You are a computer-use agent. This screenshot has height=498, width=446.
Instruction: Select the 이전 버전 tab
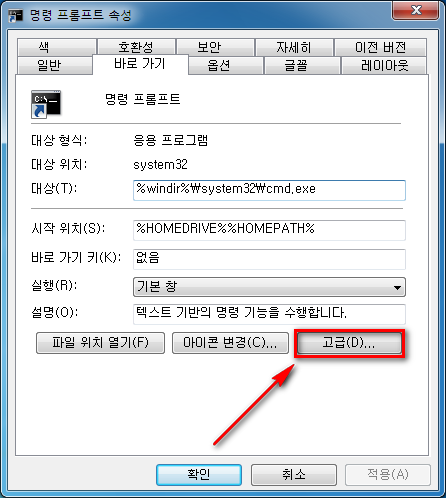pyautogui.click(x=380, y=47)
